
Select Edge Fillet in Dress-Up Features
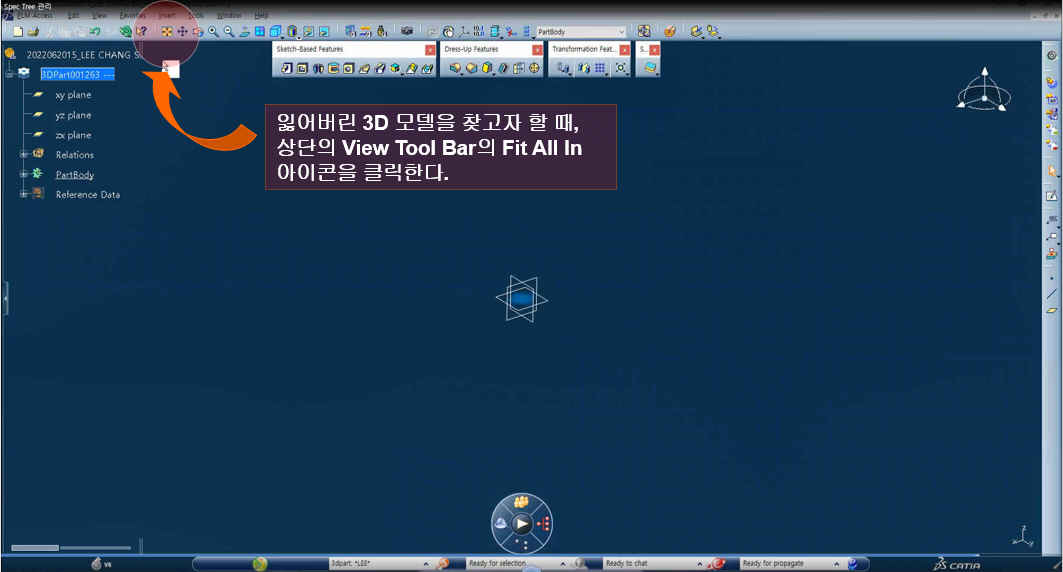click(x=456, y=69)
